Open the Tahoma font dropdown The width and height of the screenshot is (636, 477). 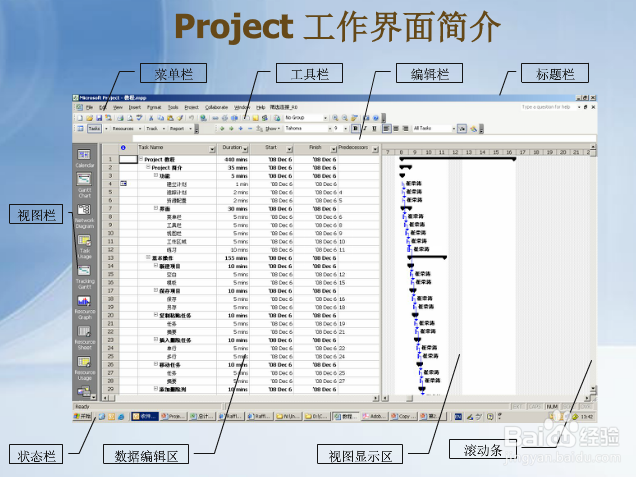[x=330, y=129]
